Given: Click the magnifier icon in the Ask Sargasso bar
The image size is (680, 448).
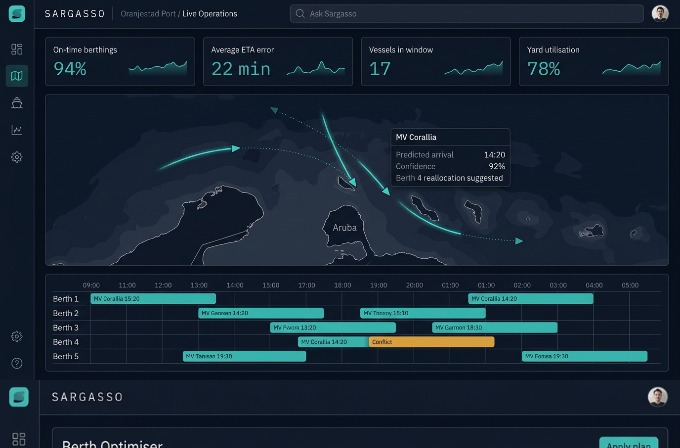Looking at the screenshot, I should [x=300, y=13].
